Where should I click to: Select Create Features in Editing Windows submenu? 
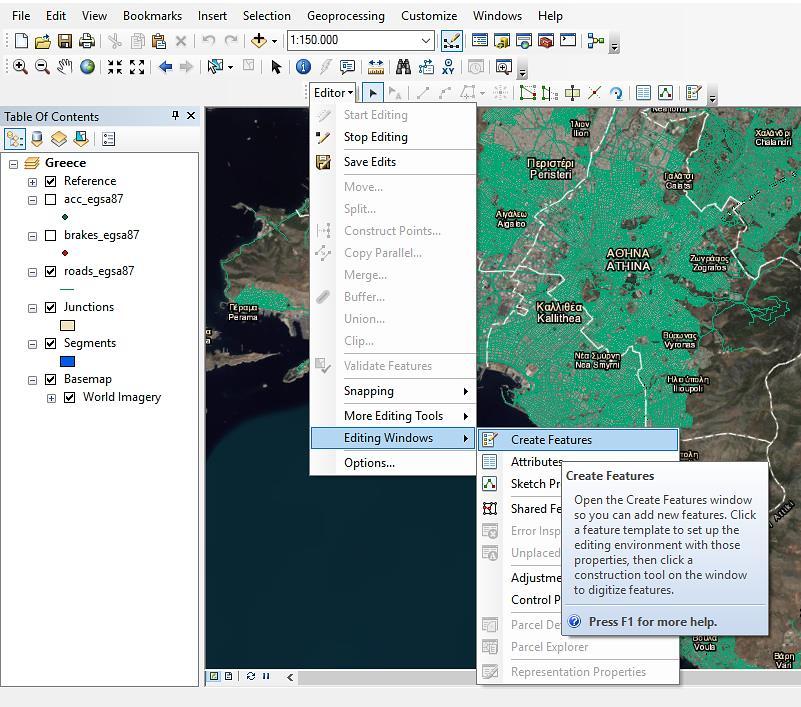[578, 440]
